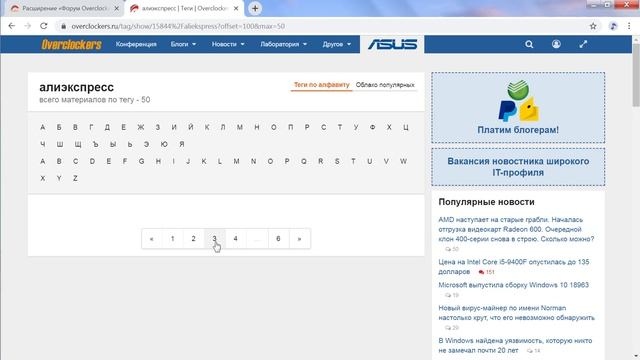The width and height of the screenshot is (640, 360).
Task: Open news about Windows 20-year vulnerability
Action: click(x=515, y=345)
